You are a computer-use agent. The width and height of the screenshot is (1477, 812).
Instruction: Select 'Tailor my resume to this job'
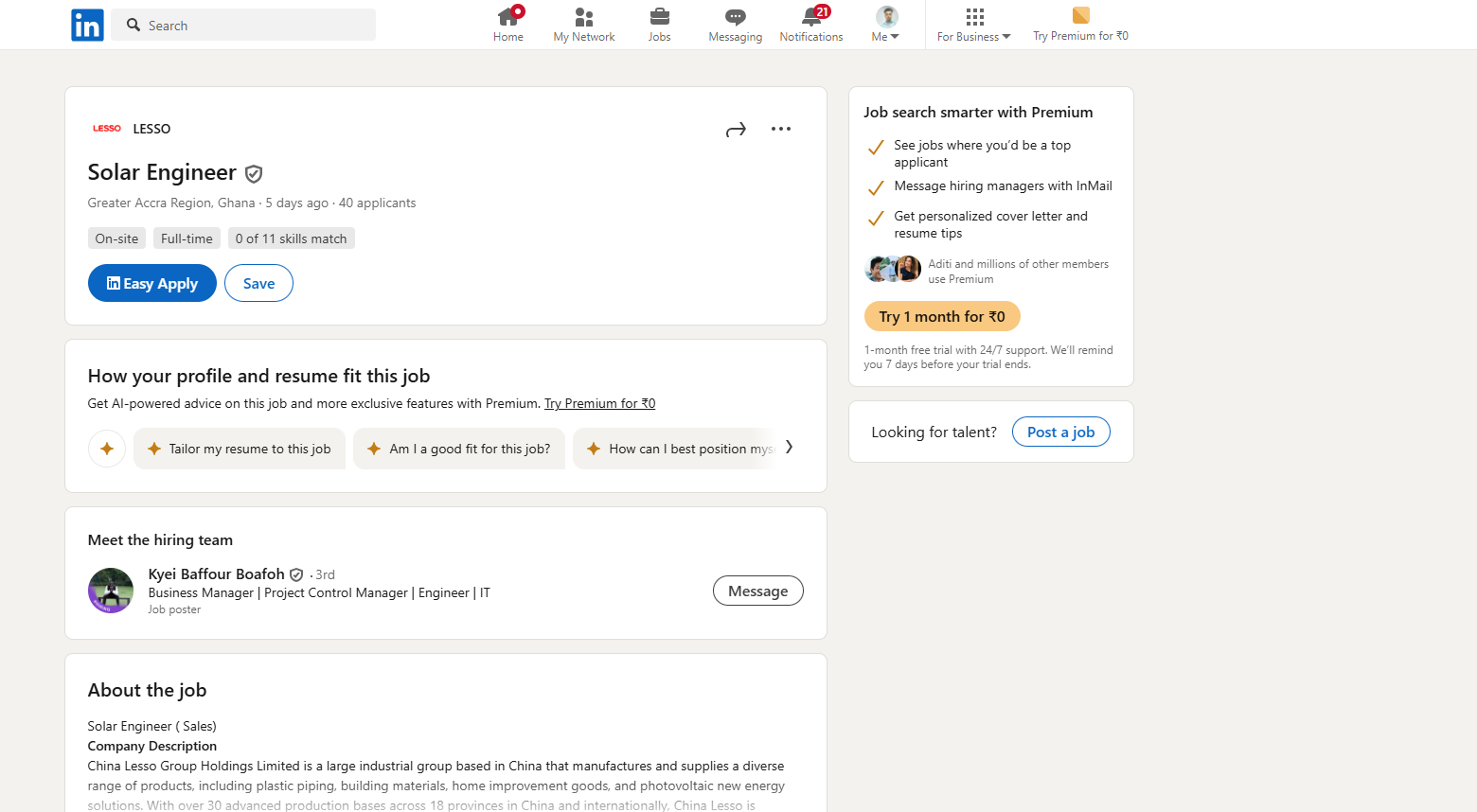tap(240, 449)
